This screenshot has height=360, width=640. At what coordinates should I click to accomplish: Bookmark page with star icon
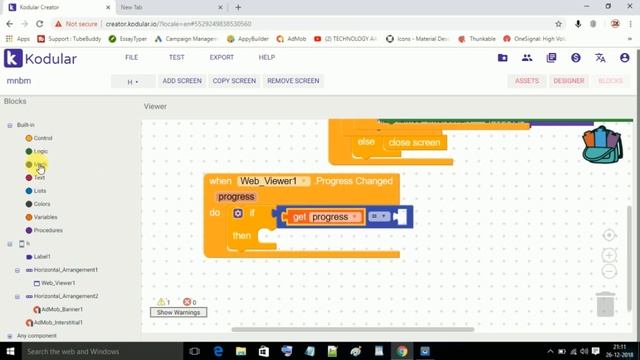coord(558,24)
